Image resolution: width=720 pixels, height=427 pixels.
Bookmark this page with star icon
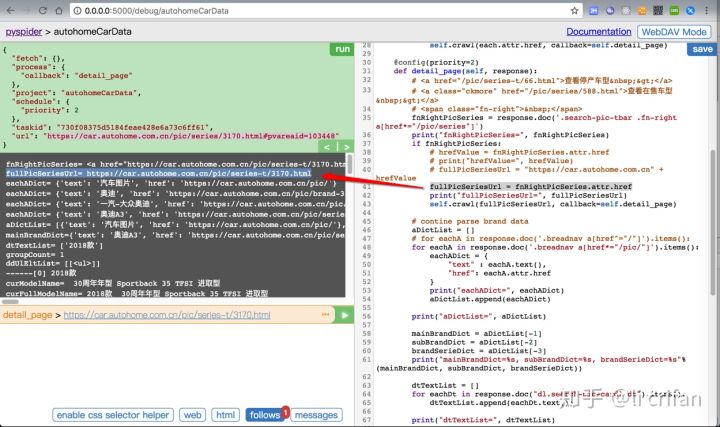pyautogui.click(x=574, y=11)
